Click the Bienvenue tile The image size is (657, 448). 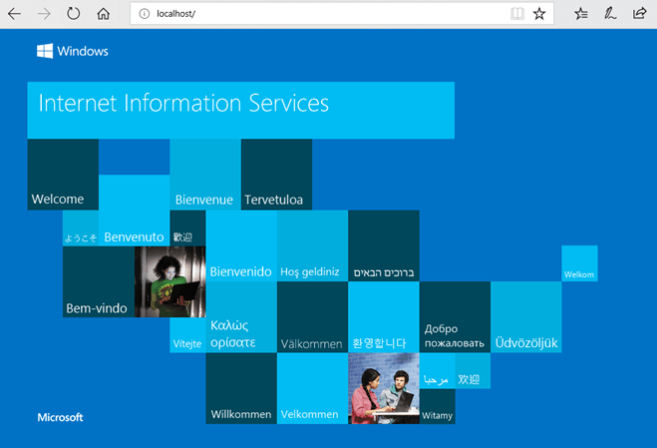(205, 174)
